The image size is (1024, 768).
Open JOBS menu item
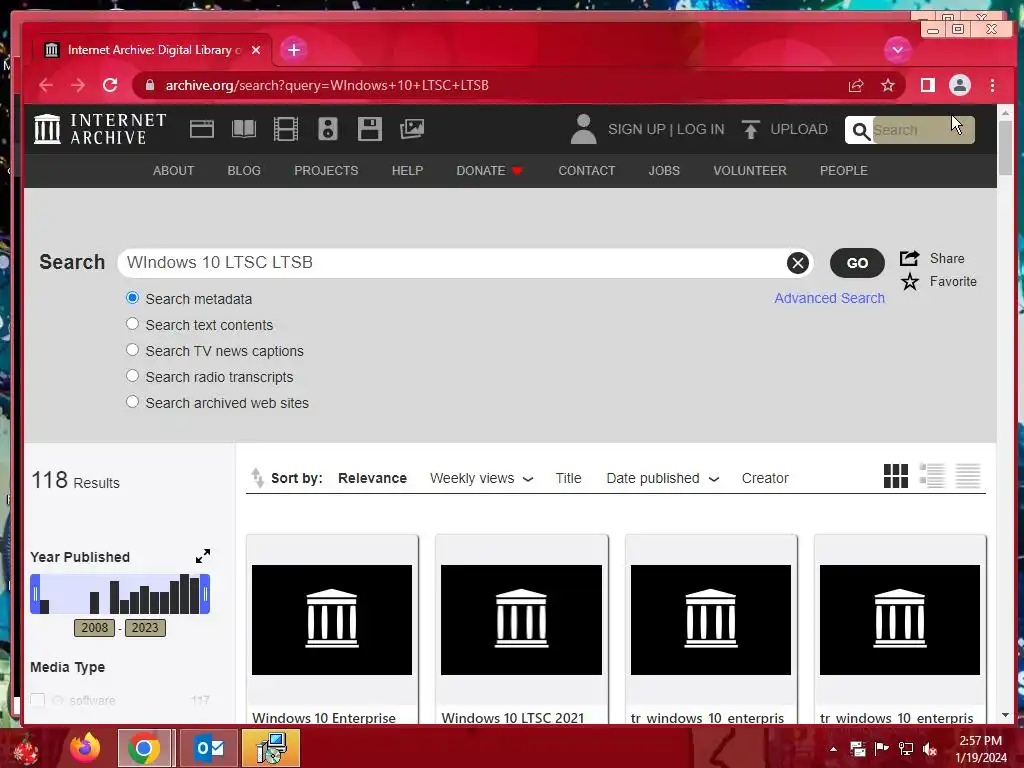664,170
